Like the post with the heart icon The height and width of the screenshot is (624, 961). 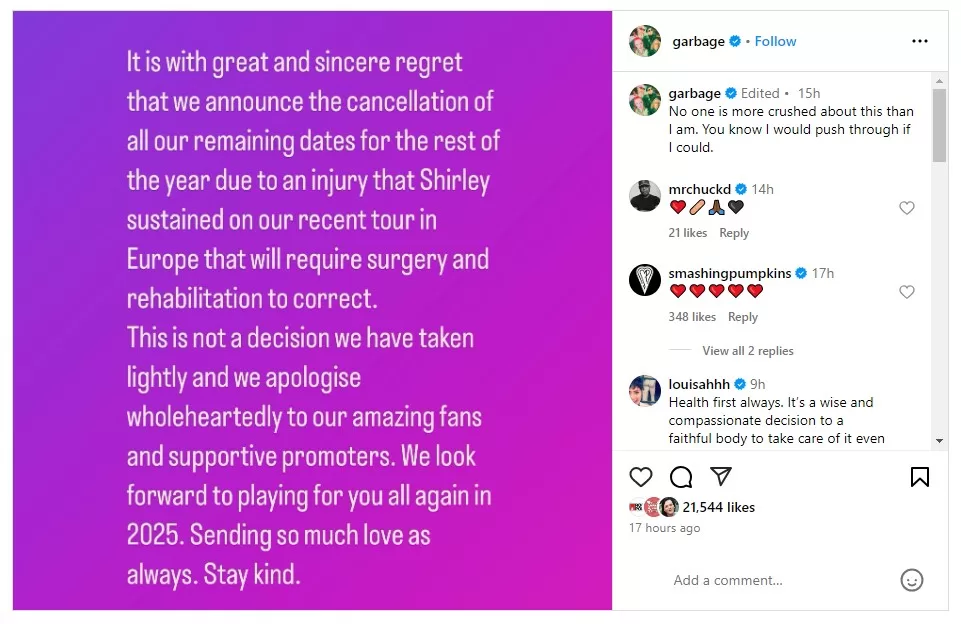click(641, 477)
